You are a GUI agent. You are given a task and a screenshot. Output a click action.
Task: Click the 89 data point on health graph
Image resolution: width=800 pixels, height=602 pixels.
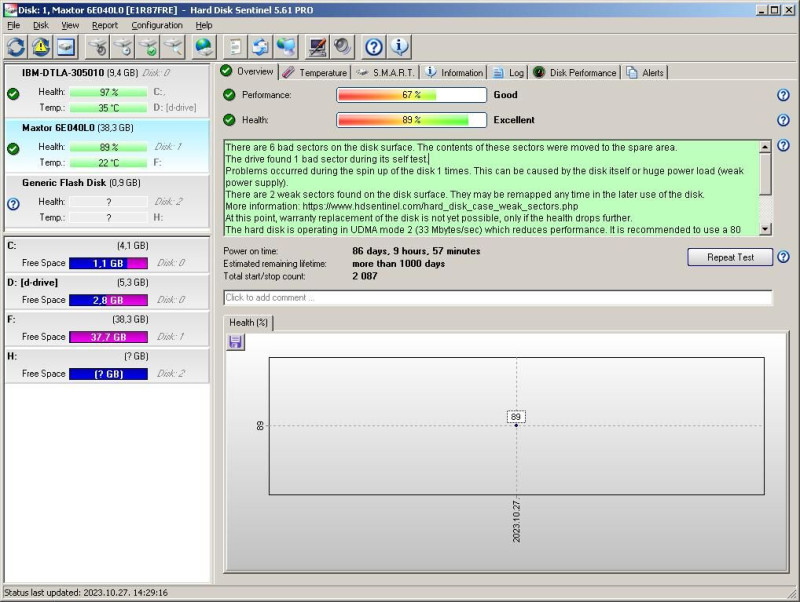point(516,425)
